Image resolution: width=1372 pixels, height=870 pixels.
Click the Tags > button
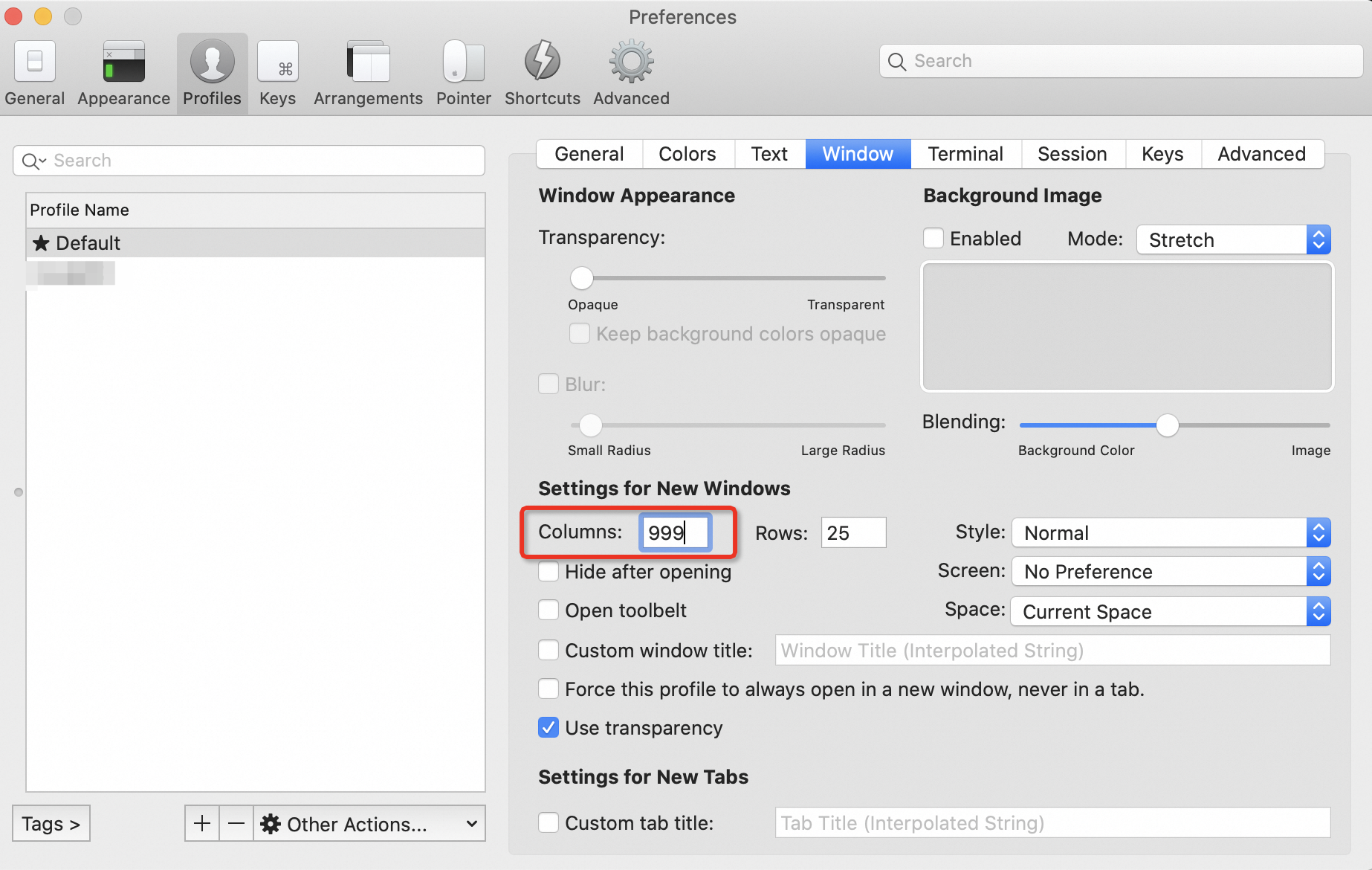click(51, 823)
